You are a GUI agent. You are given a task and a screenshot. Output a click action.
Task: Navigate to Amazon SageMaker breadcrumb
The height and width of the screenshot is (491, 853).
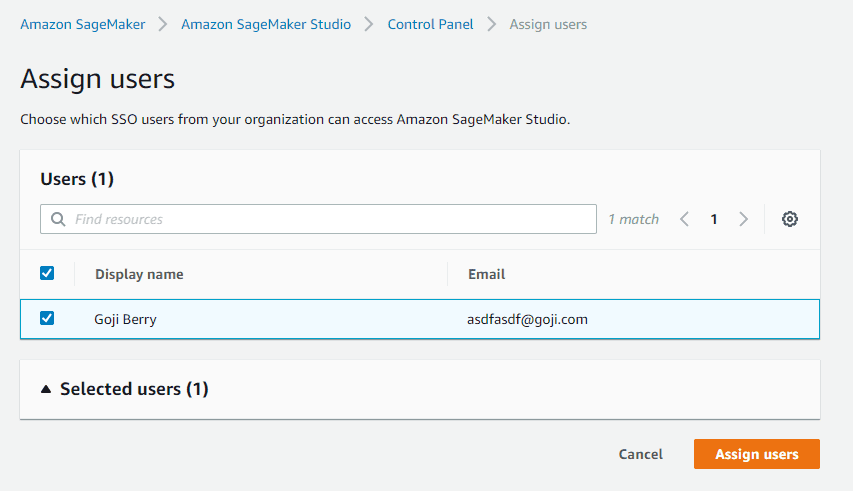point(83,24)
